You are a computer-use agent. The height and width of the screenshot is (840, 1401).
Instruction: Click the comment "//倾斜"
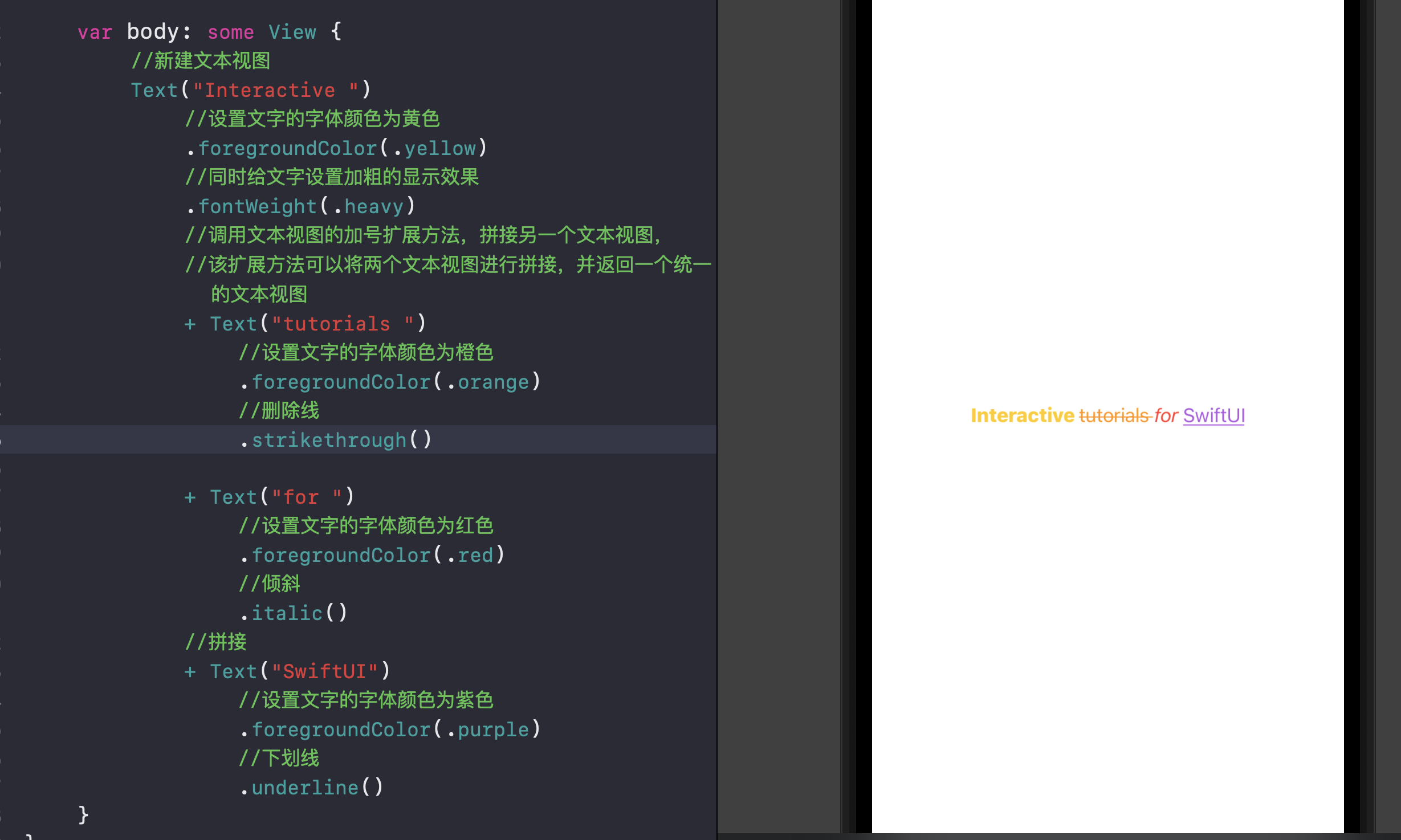[269, 584]
